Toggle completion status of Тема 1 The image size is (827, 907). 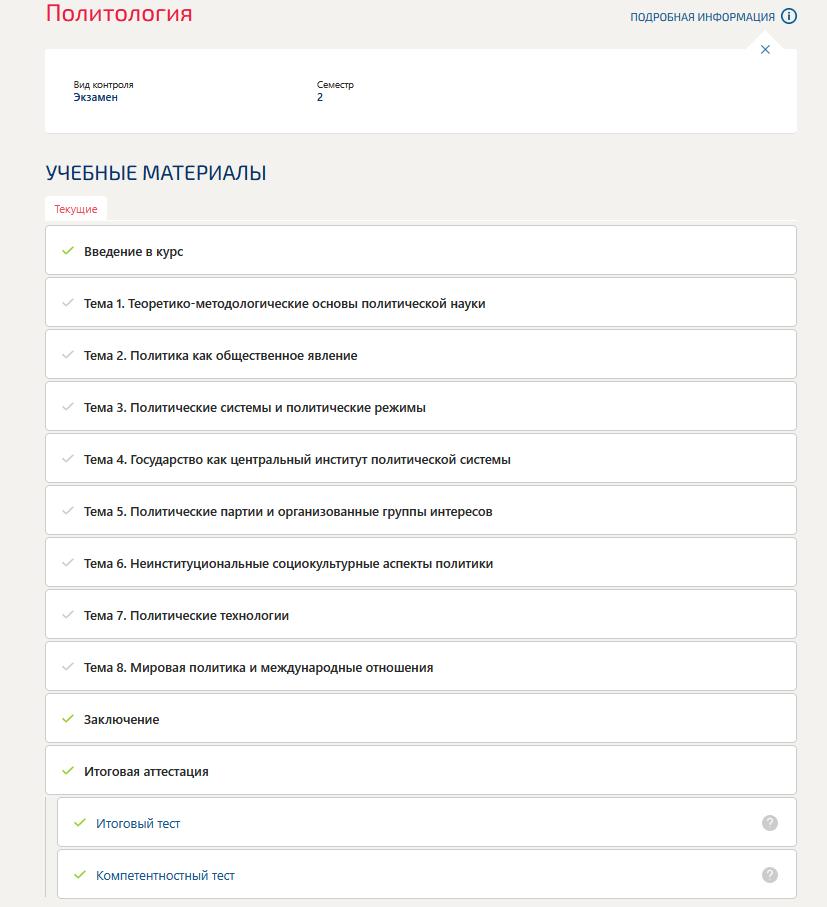coord(66,302)
